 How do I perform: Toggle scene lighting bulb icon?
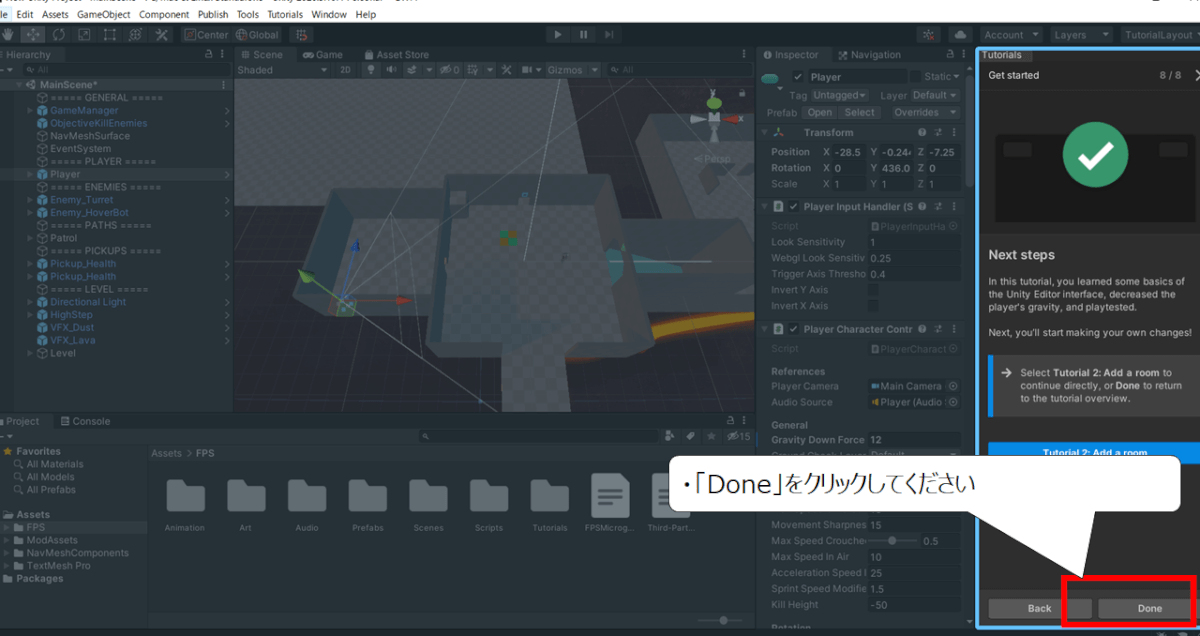[371, 70]
